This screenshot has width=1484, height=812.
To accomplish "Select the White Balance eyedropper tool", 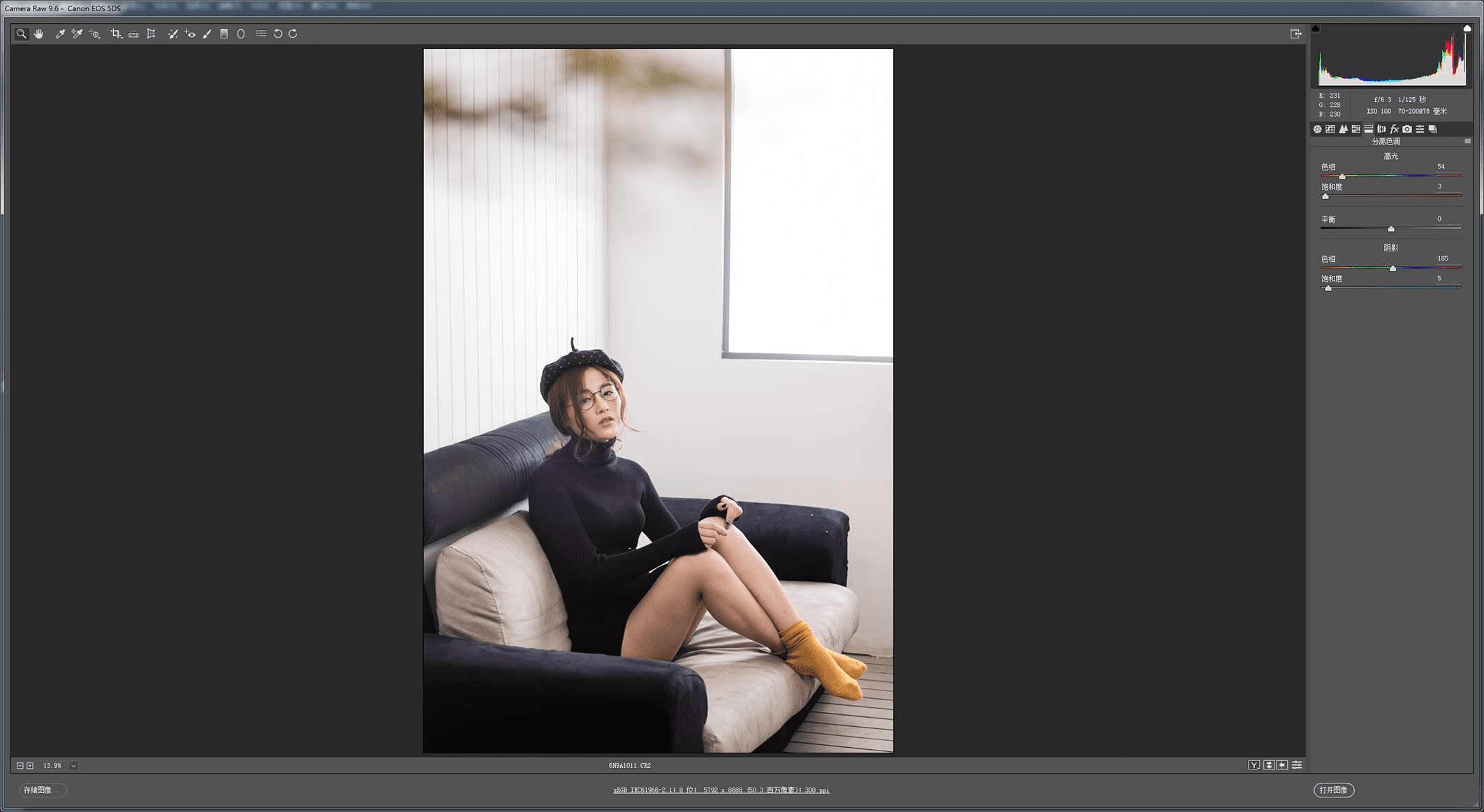I will [x=60, y=34].
